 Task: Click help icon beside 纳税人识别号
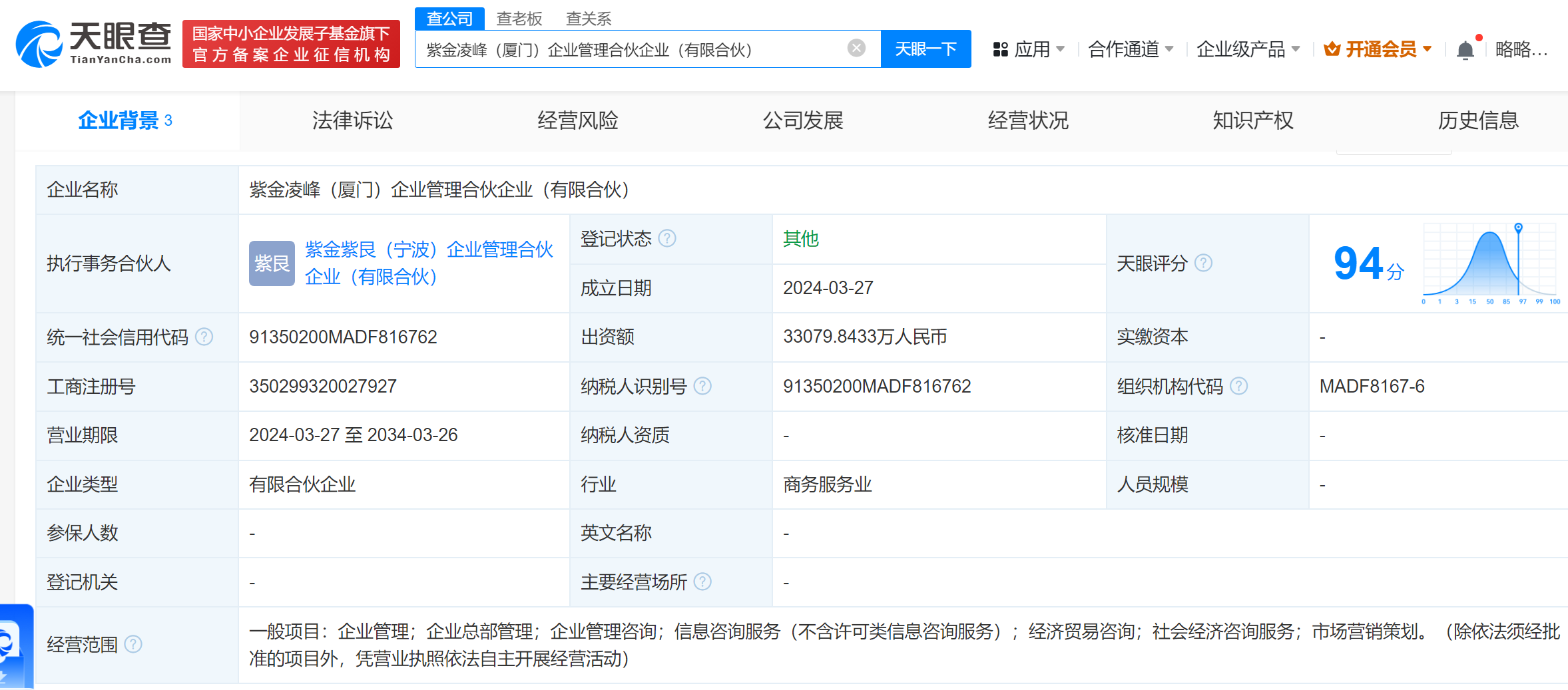[702, 386]
